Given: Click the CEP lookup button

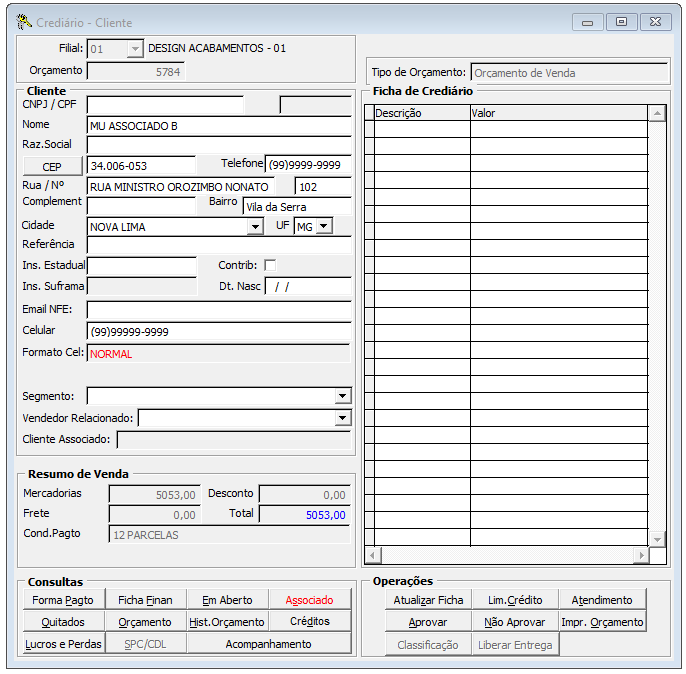Looking at the screenshot, I should pos(53,165).
